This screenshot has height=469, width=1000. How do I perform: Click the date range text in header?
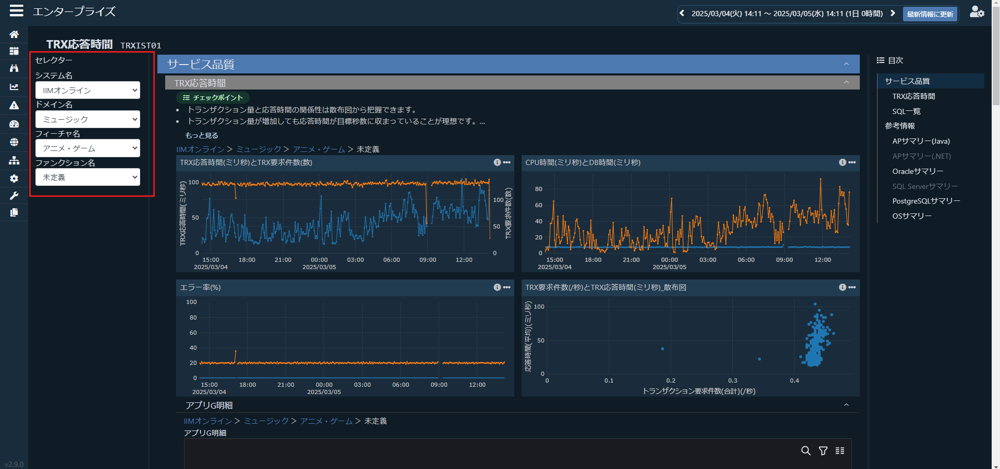point(788,13)
